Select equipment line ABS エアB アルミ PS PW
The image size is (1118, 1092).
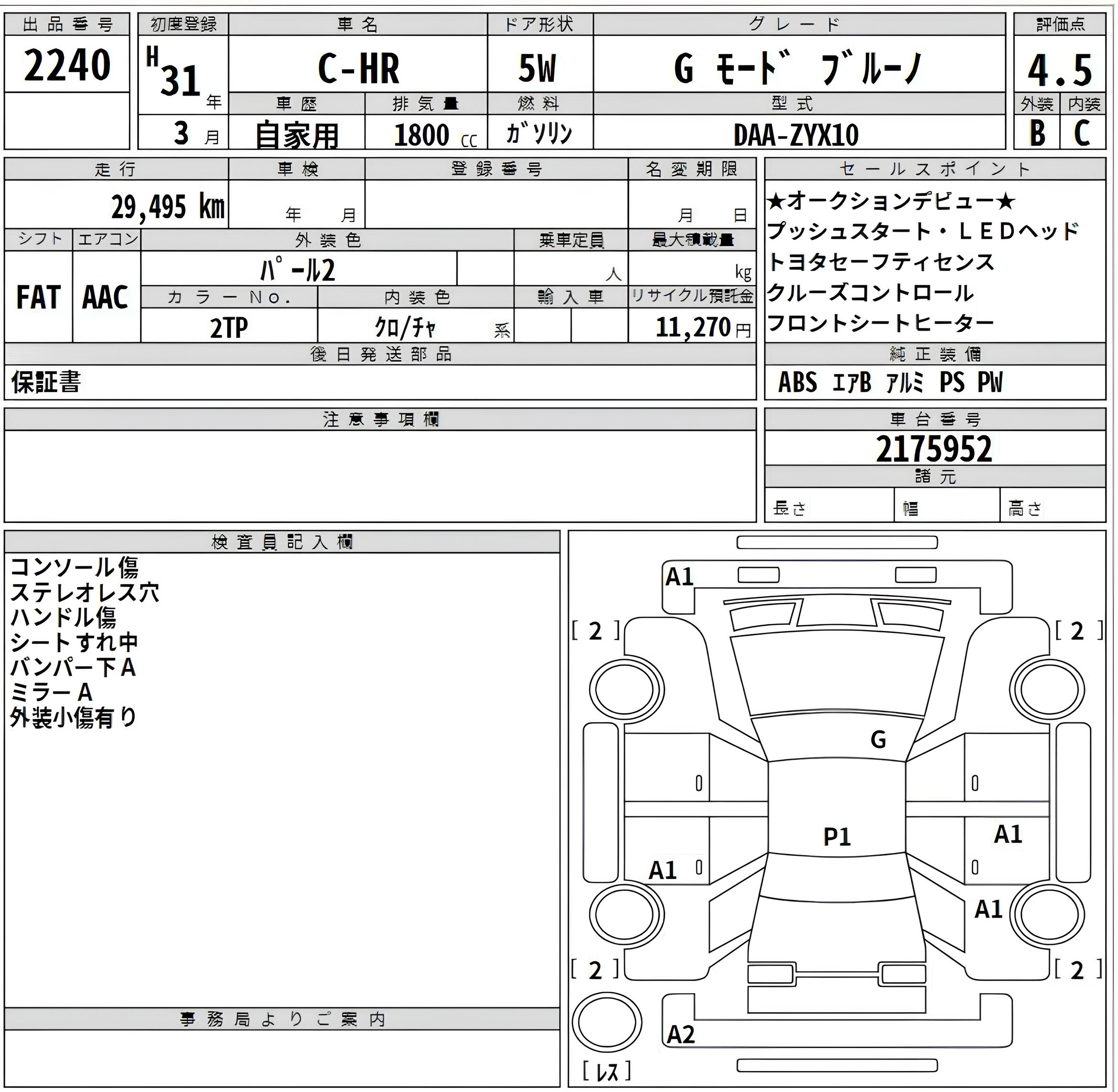890,382
